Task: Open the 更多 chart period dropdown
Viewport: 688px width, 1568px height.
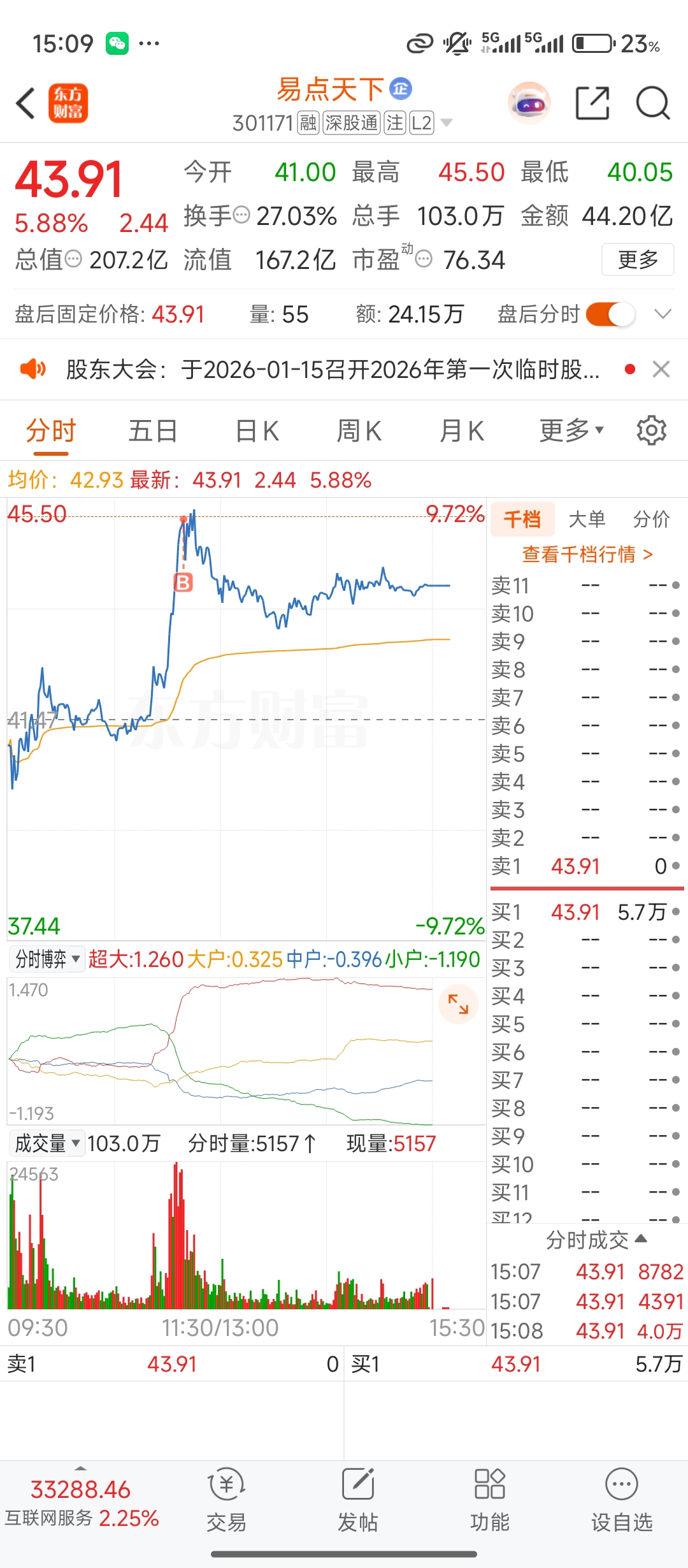Action: [571, 430]
